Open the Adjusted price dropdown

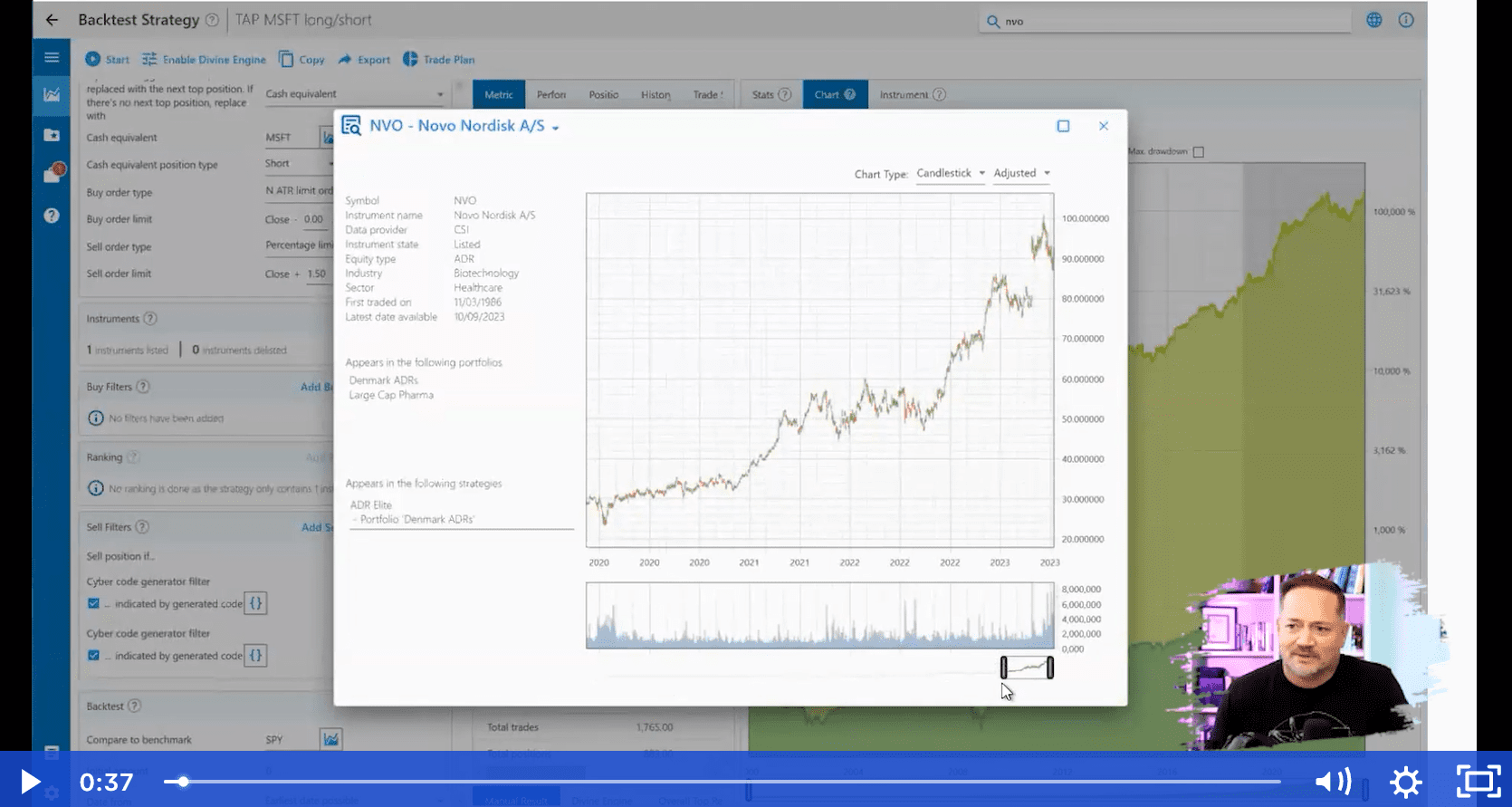point(1021,173)
